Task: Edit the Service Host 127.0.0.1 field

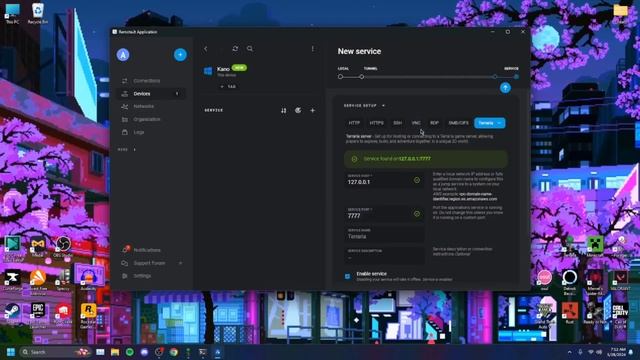Action: pyautogui.click(x=384, y=180)
